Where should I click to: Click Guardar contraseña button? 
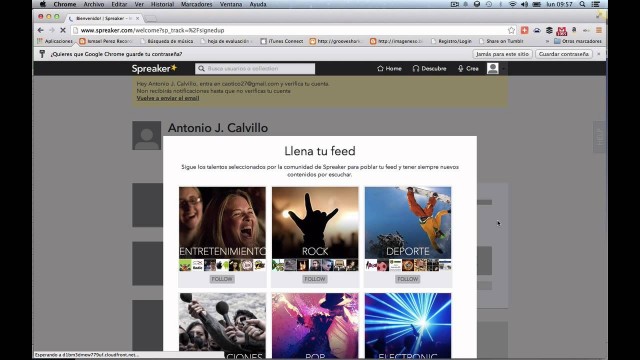(x=564, y=54)
